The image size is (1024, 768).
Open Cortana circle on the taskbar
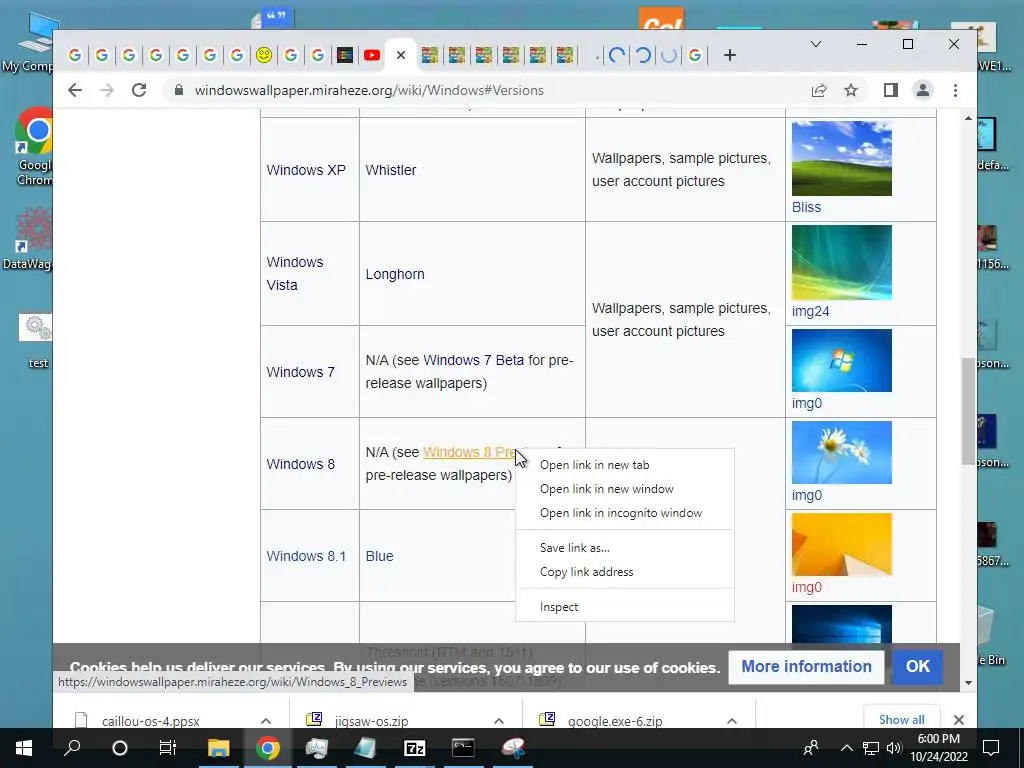[x=120, y=748]
